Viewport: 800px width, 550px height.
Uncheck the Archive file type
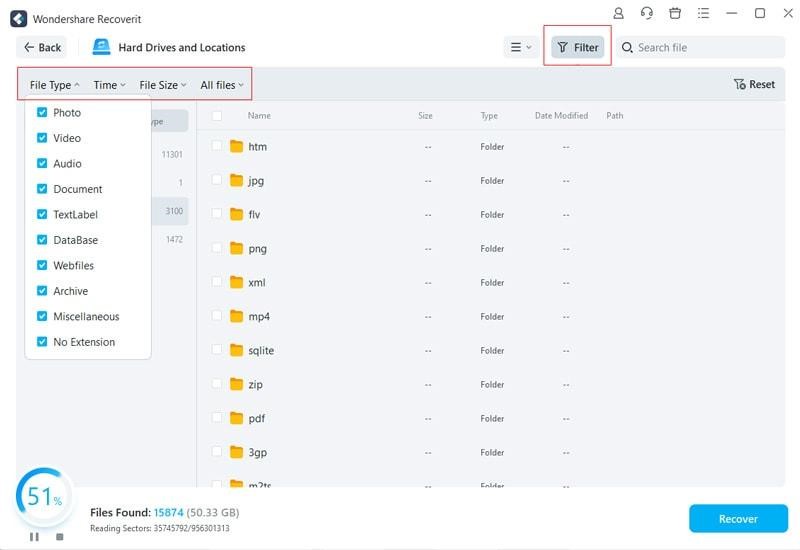42,291
